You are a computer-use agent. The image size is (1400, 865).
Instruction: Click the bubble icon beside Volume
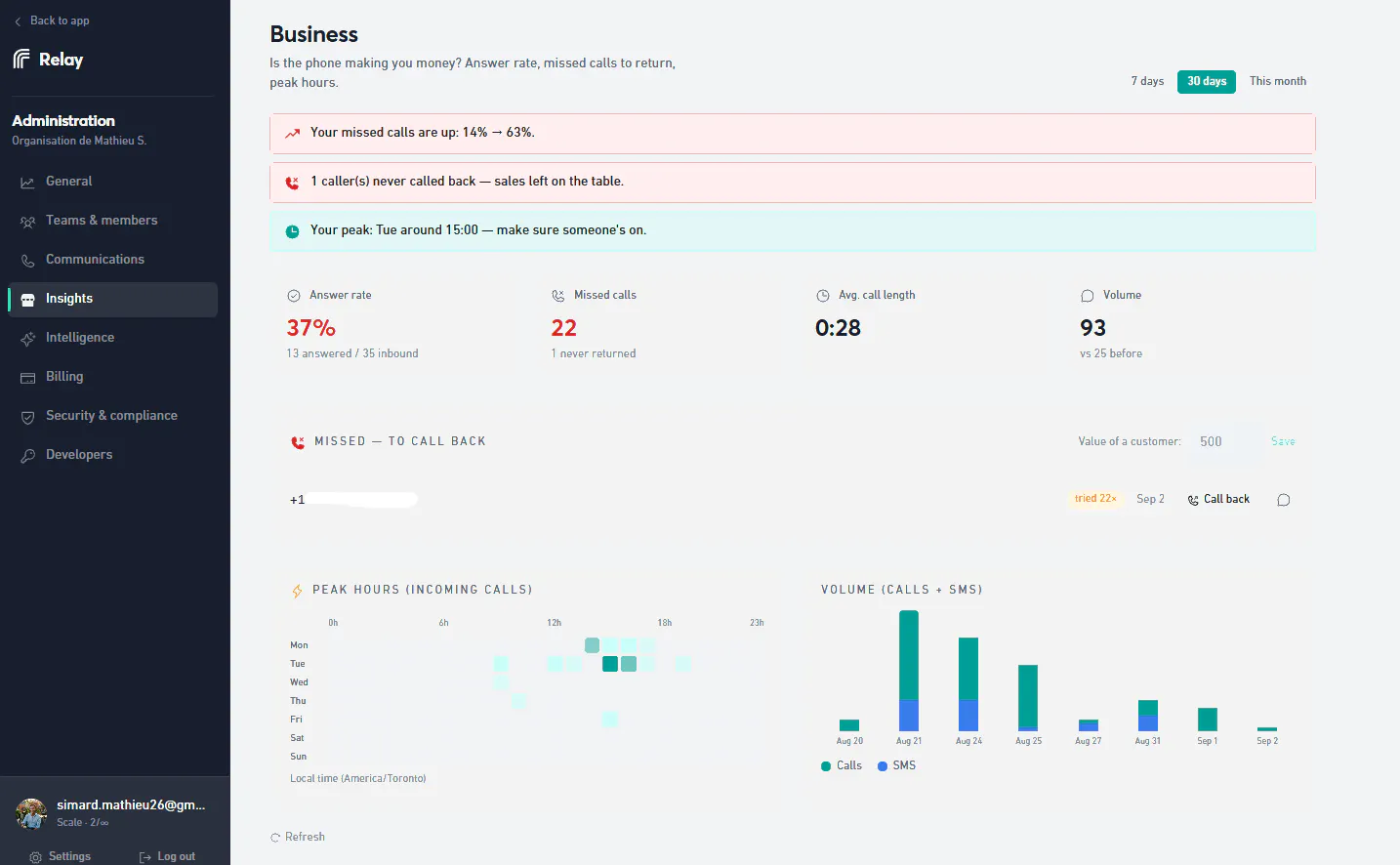pyautogui.click(x=1088, y=296)
